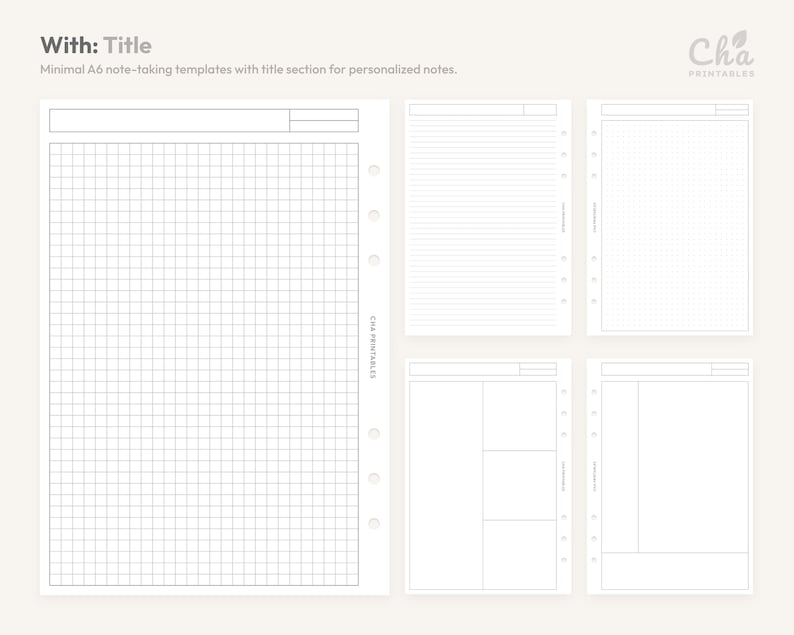794x635 pixels.
Task: Click the Cha Printables logo
Action: point(721,54)
